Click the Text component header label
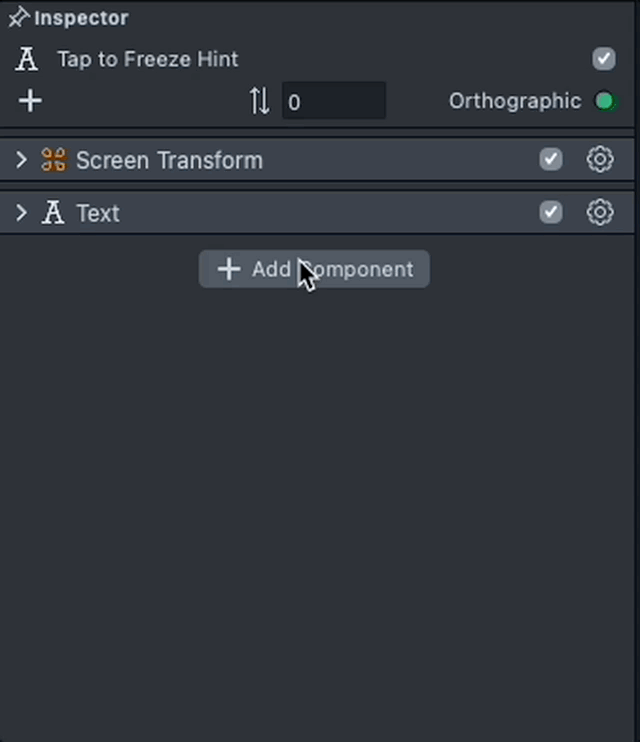640x742 pixels. 98,213
